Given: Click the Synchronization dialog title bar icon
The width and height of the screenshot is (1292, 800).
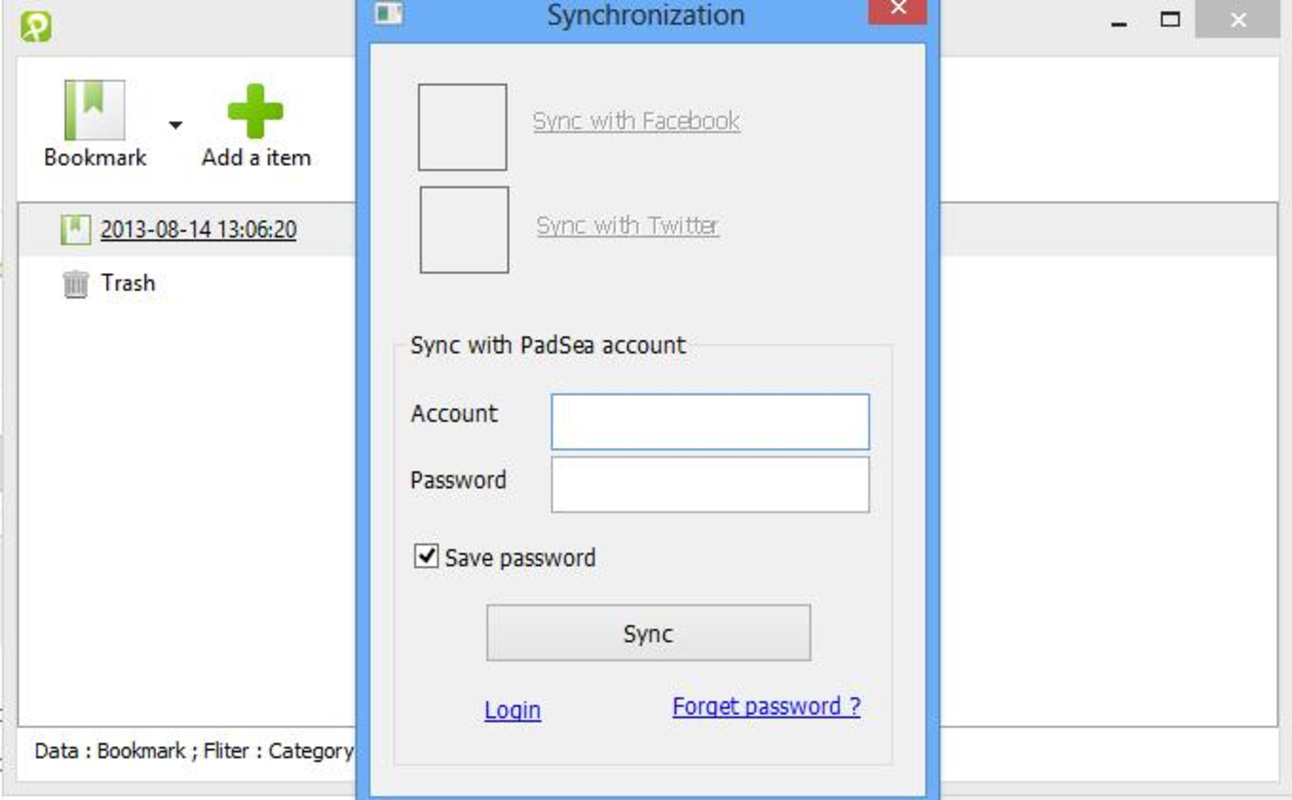Looking at the screenshot, I should 389,14.
